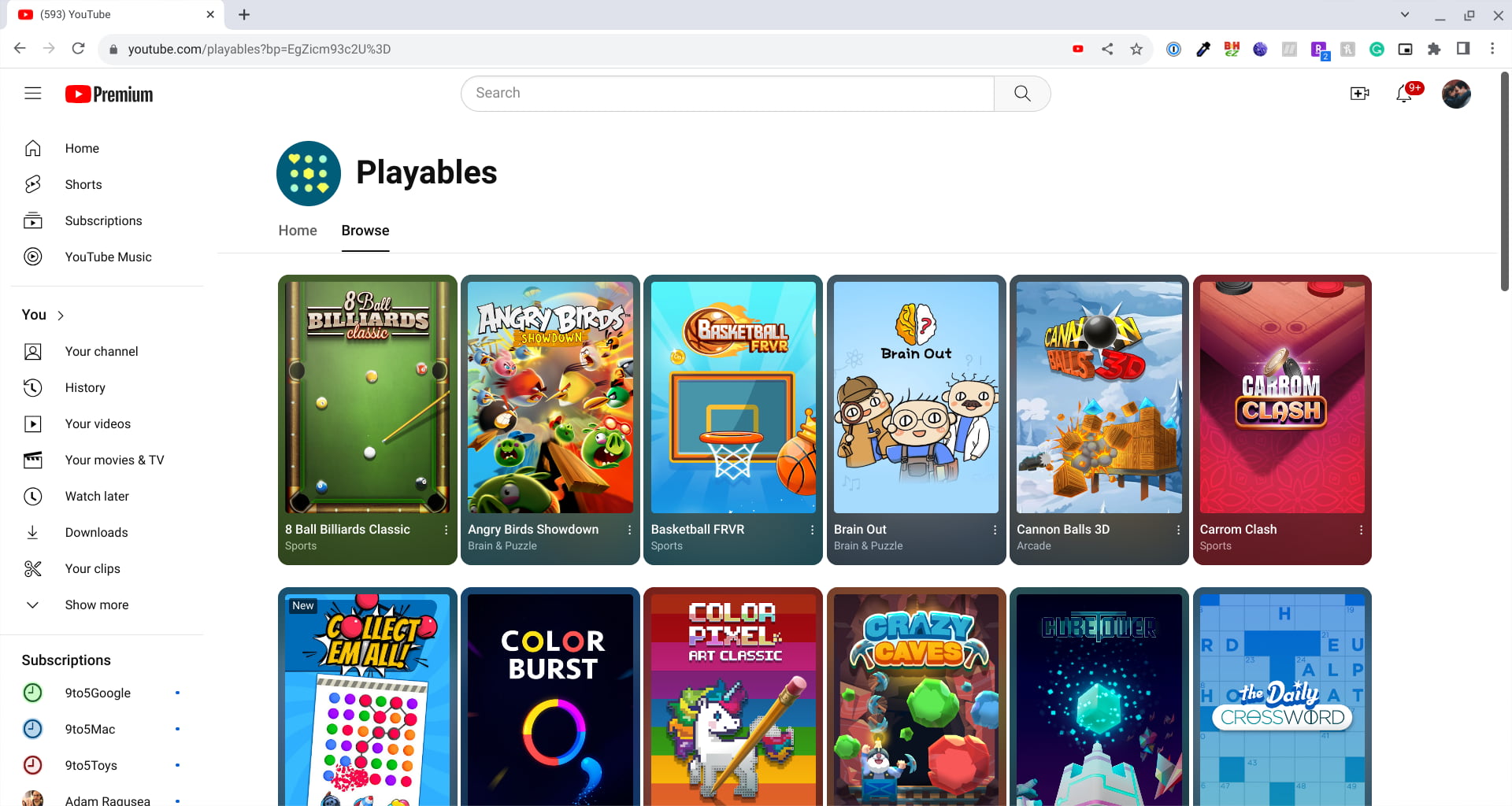Open the Shorts section from the sidebar
The width and height of the screenshot is (1512, 806).
coord(83,184)
